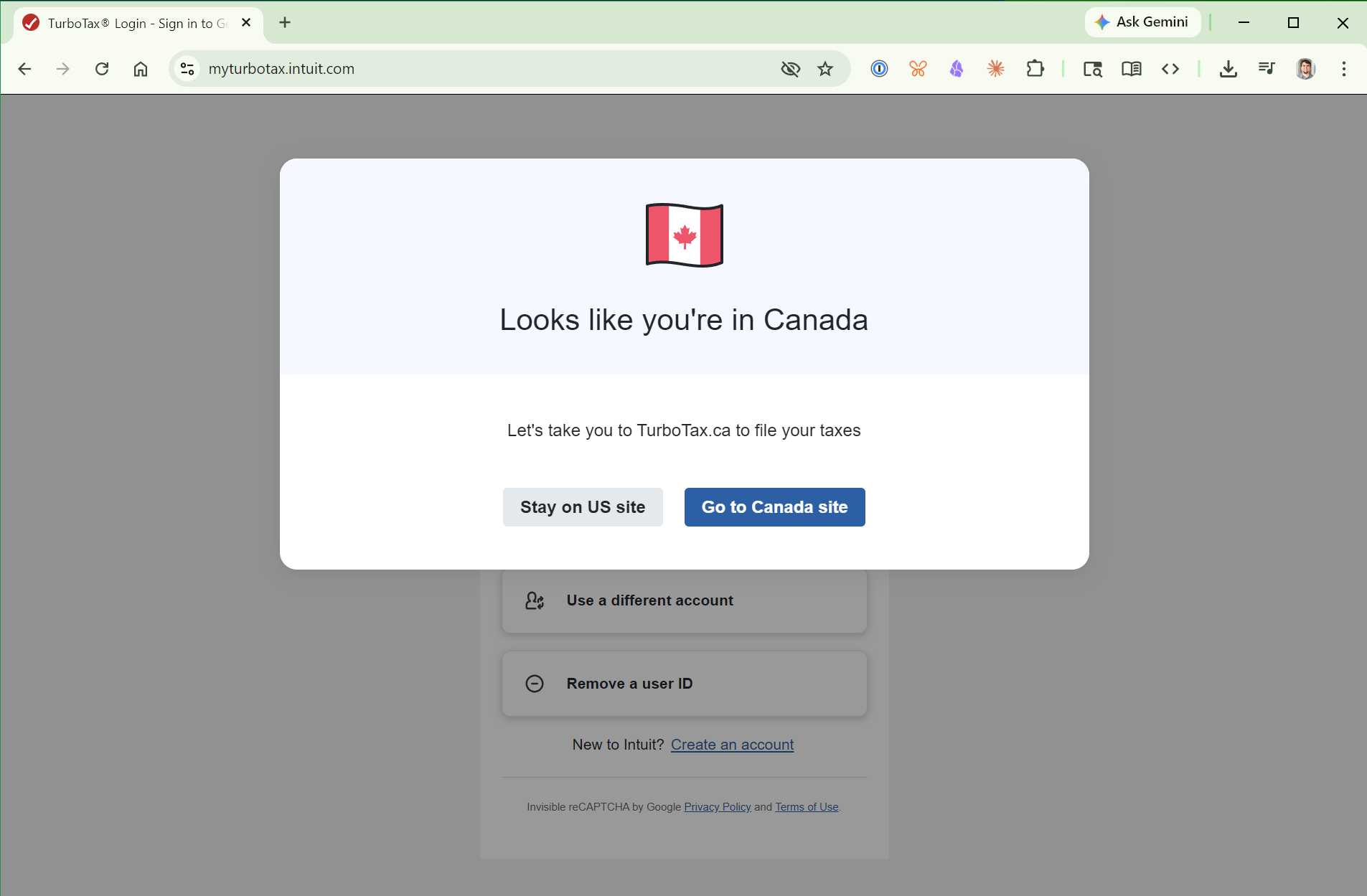
Task: Click the Remove a user ID option
Action: [x=684, y=683]
